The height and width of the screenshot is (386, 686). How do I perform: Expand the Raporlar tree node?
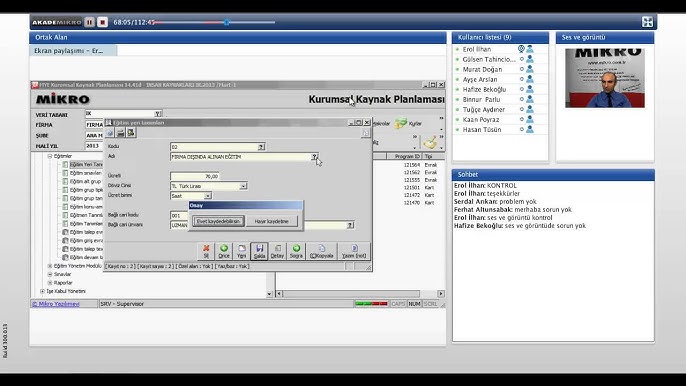coord(50,283)
